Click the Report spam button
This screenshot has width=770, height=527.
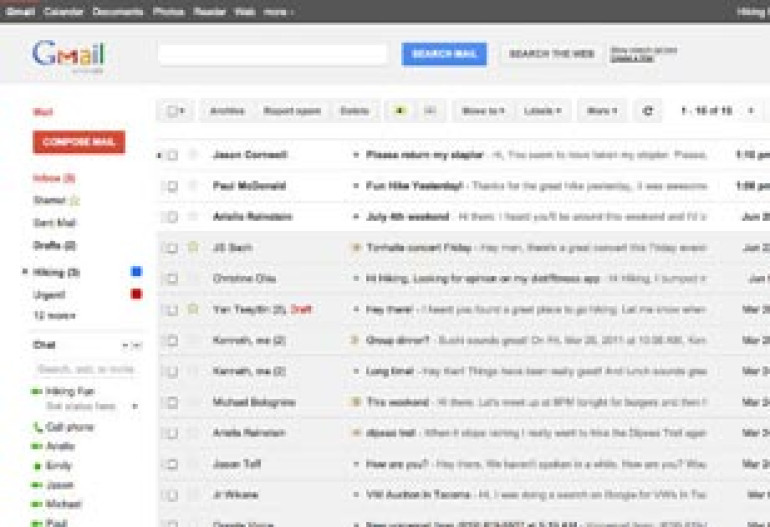click(x=292, y=111)
